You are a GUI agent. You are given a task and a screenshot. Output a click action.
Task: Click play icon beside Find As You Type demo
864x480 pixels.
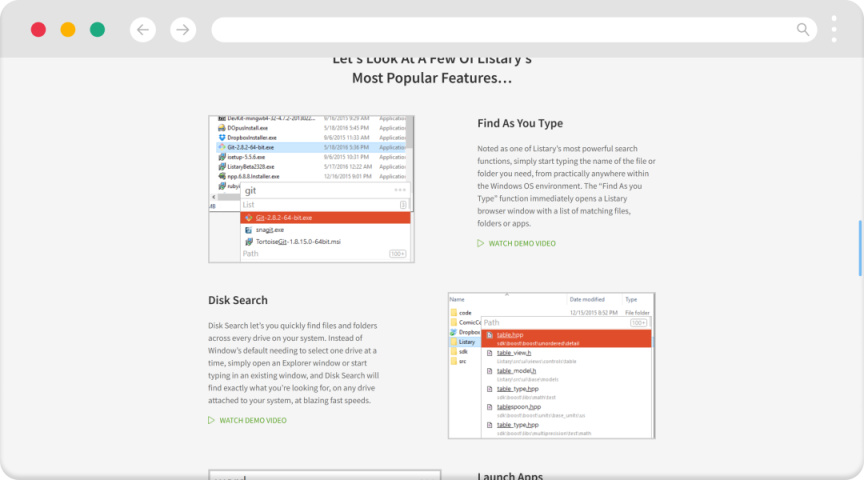[x=481, y=243]
